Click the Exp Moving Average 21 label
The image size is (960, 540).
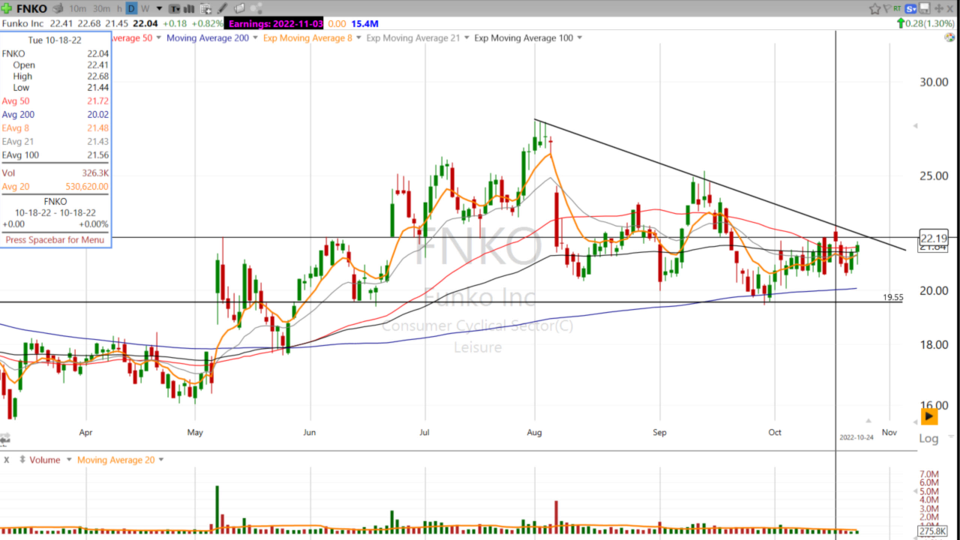point(413,38)
